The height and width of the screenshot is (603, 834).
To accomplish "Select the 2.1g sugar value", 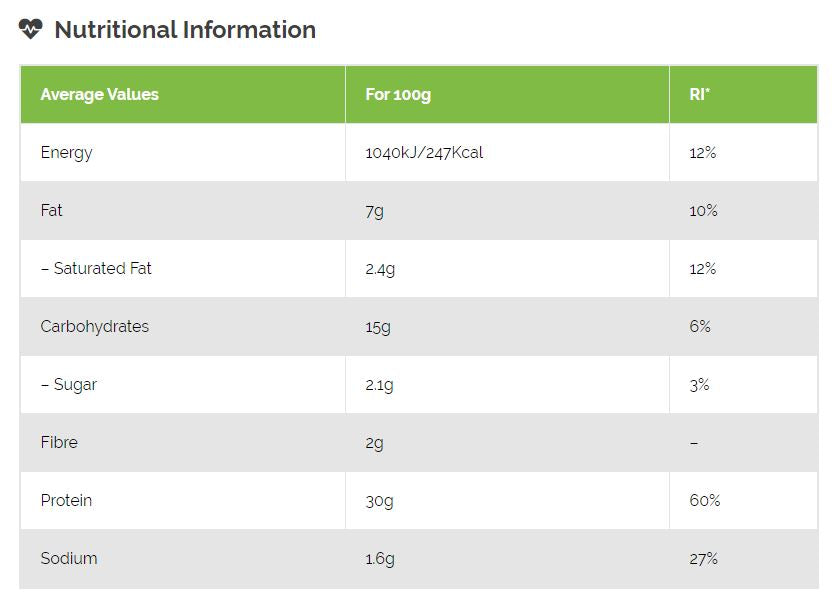I will [x=379, y=385].
